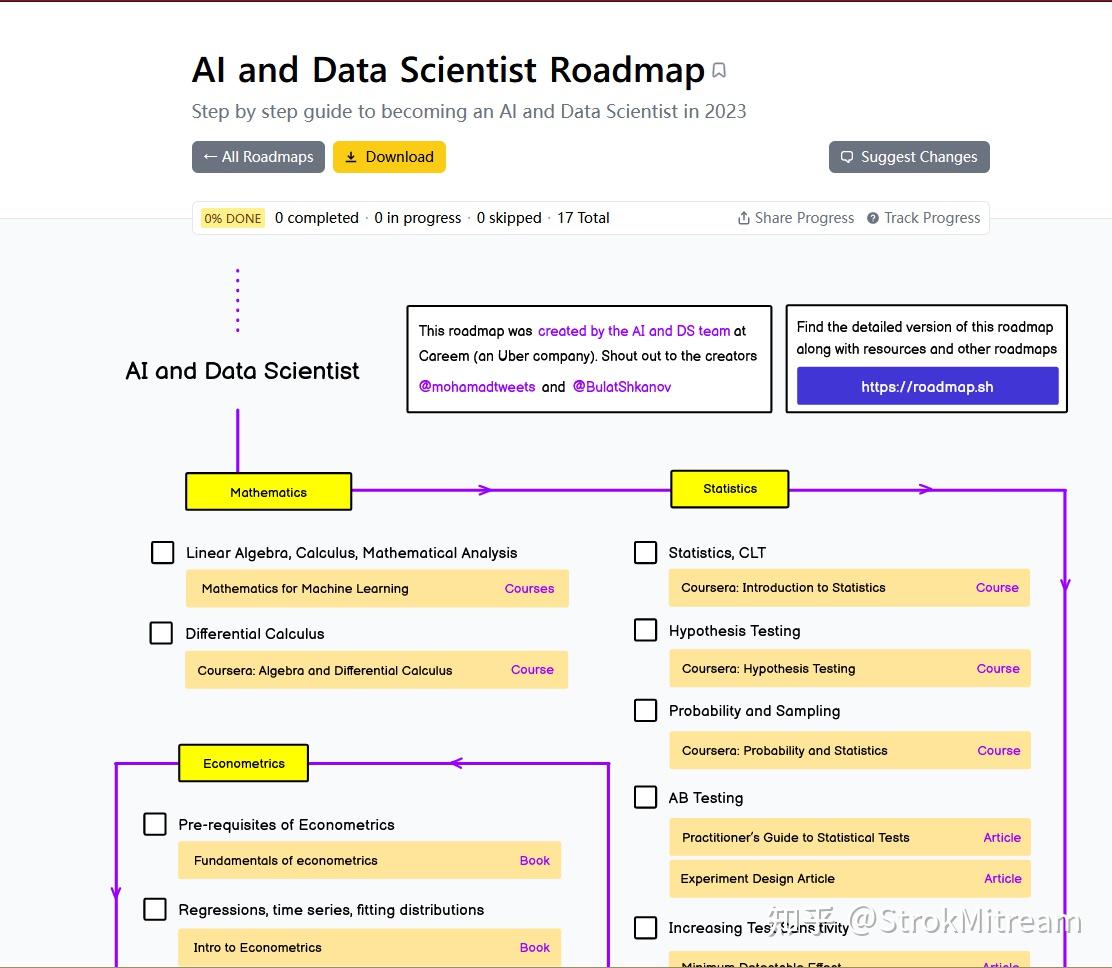The image size is (1112, 968).
Task: Check the AB Testing checkbox
Action: tap(646, 797)
